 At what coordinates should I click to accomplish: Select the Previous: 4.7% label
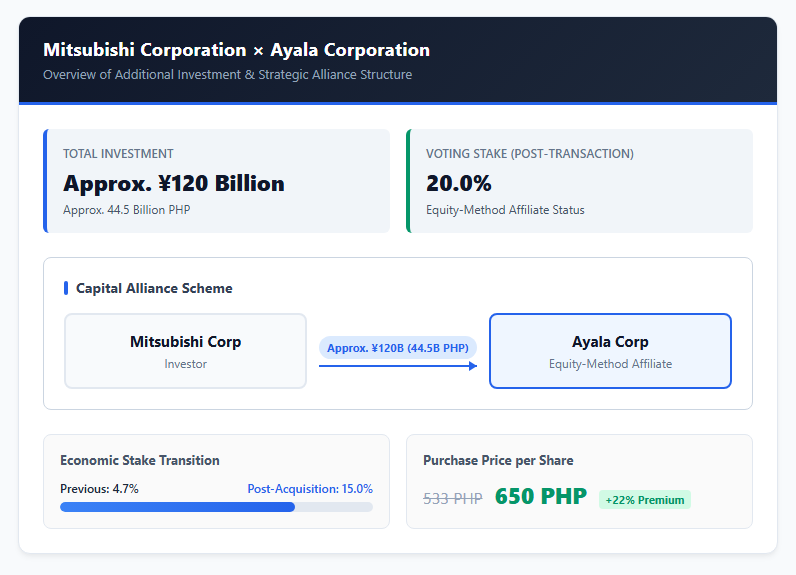[99, 489]
